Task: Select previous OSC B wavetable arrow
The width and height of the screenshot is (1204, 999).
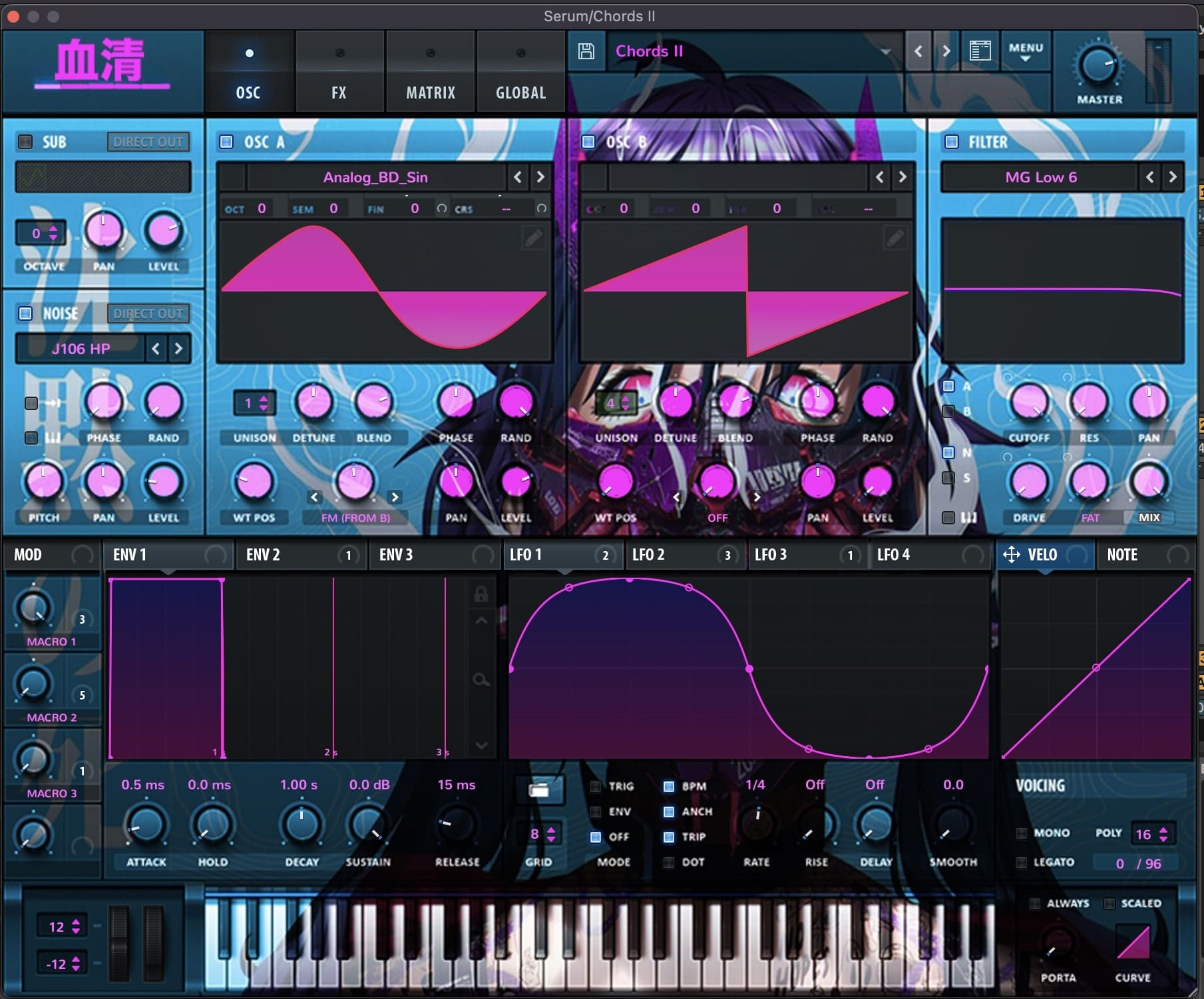Action: (880, 177)
